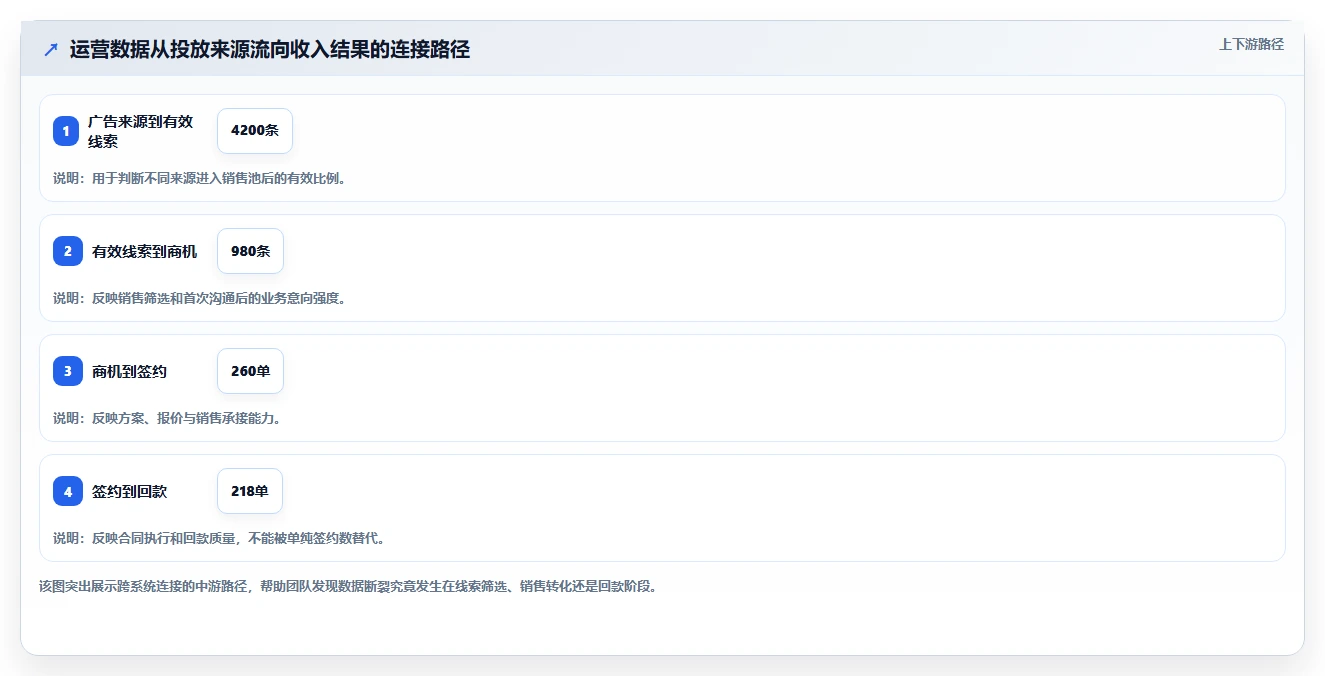This screenshot has height=676, width=1325.
Task: Click the arrow icon beside the panel title
Action: [51, 49]
